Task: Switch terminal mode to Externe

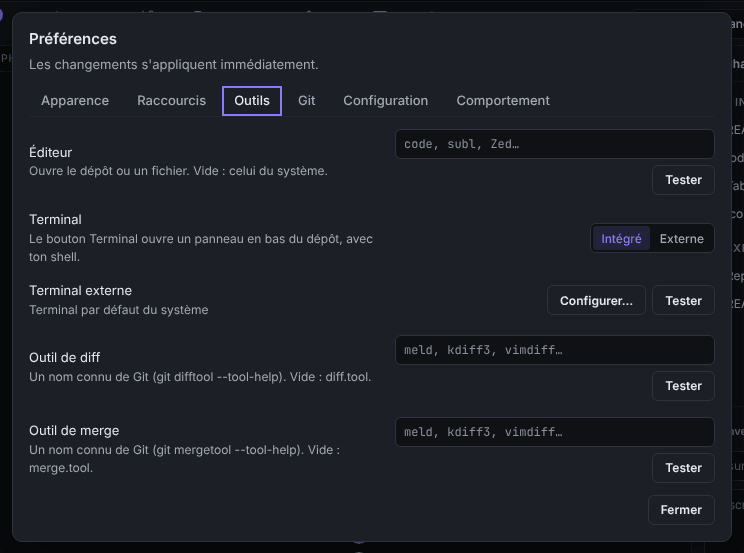Action: point(681,238)
